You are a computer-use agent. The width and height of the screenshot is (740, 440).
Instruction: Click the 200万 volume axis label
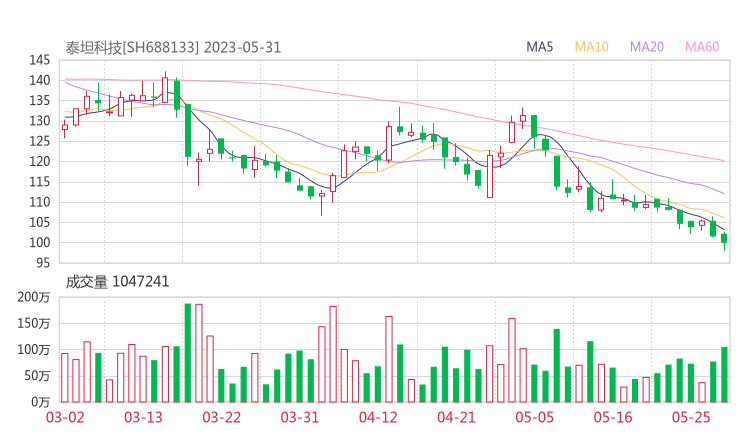point(34,297)
